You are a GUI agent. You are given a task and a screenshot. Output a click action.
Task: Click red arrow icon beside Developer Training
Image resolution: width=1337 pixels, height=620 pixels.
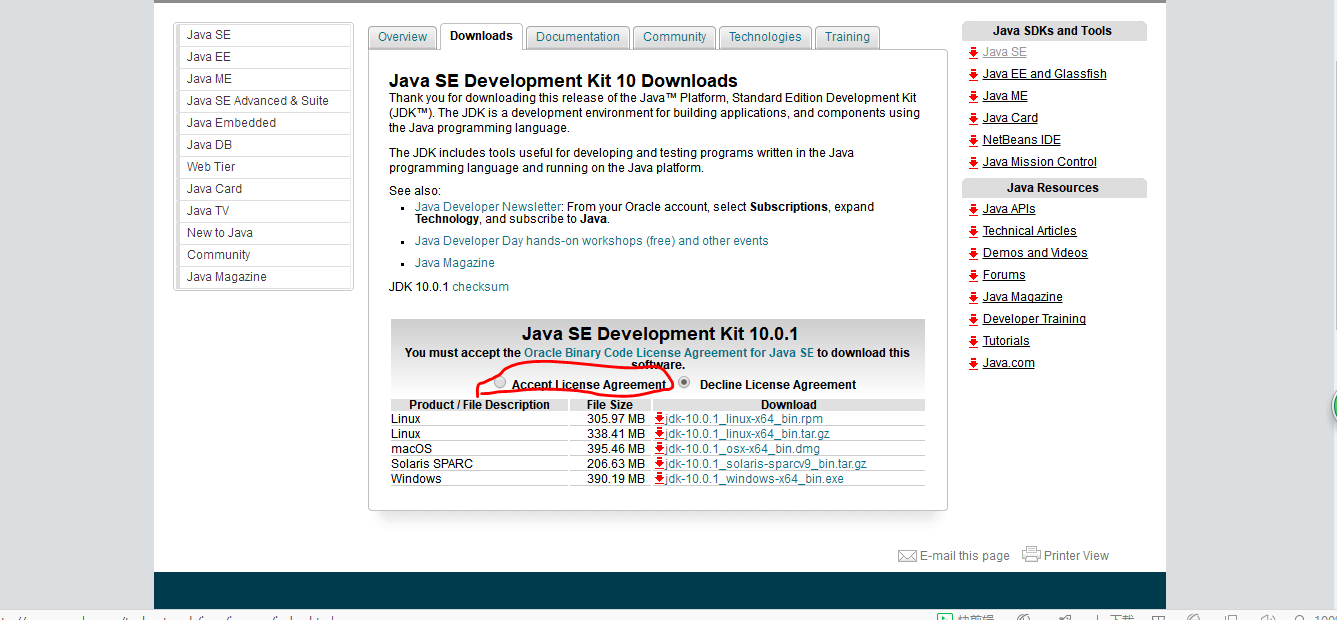click(x=974, y=319)
